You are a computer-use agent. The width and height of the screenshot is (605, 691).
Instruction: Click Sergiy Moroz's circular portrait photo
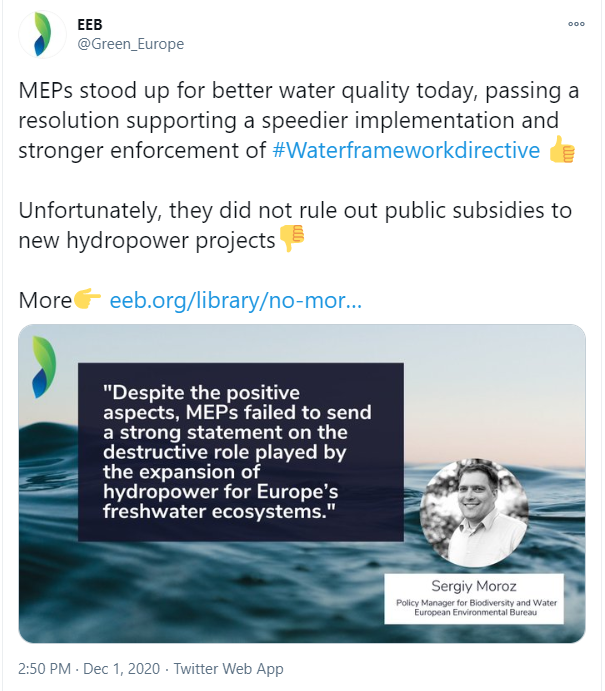tap(475, 510)
